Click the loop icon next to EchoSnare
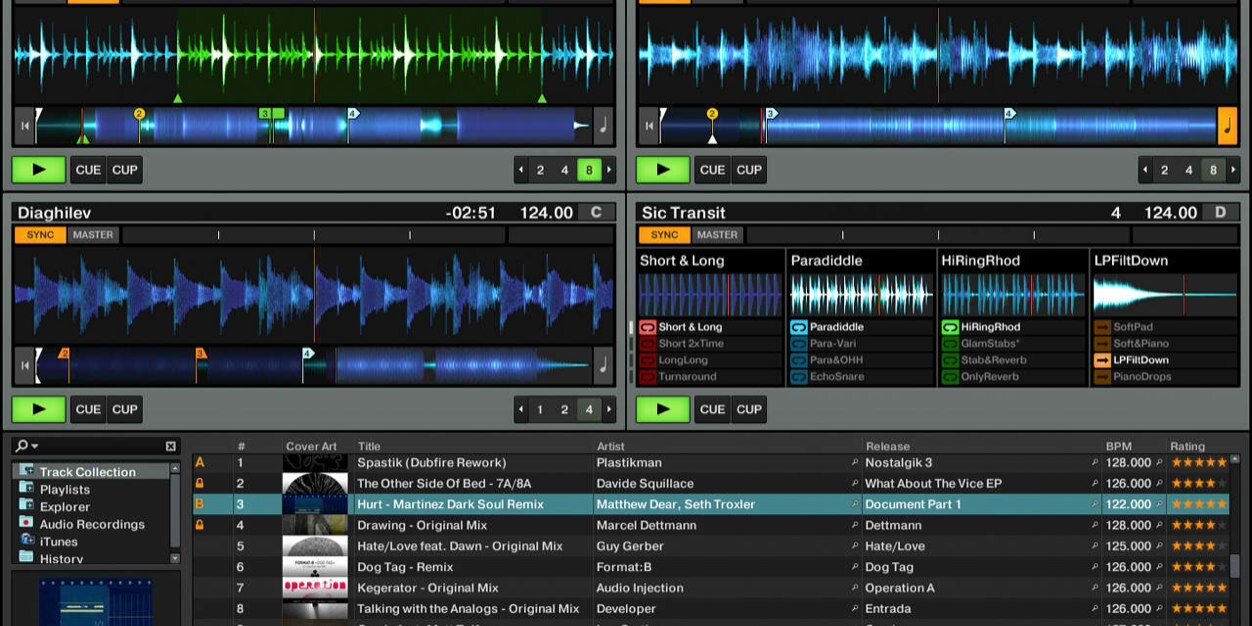The width and height of the screenshot is (1252, 626). [x=798, y=377]
